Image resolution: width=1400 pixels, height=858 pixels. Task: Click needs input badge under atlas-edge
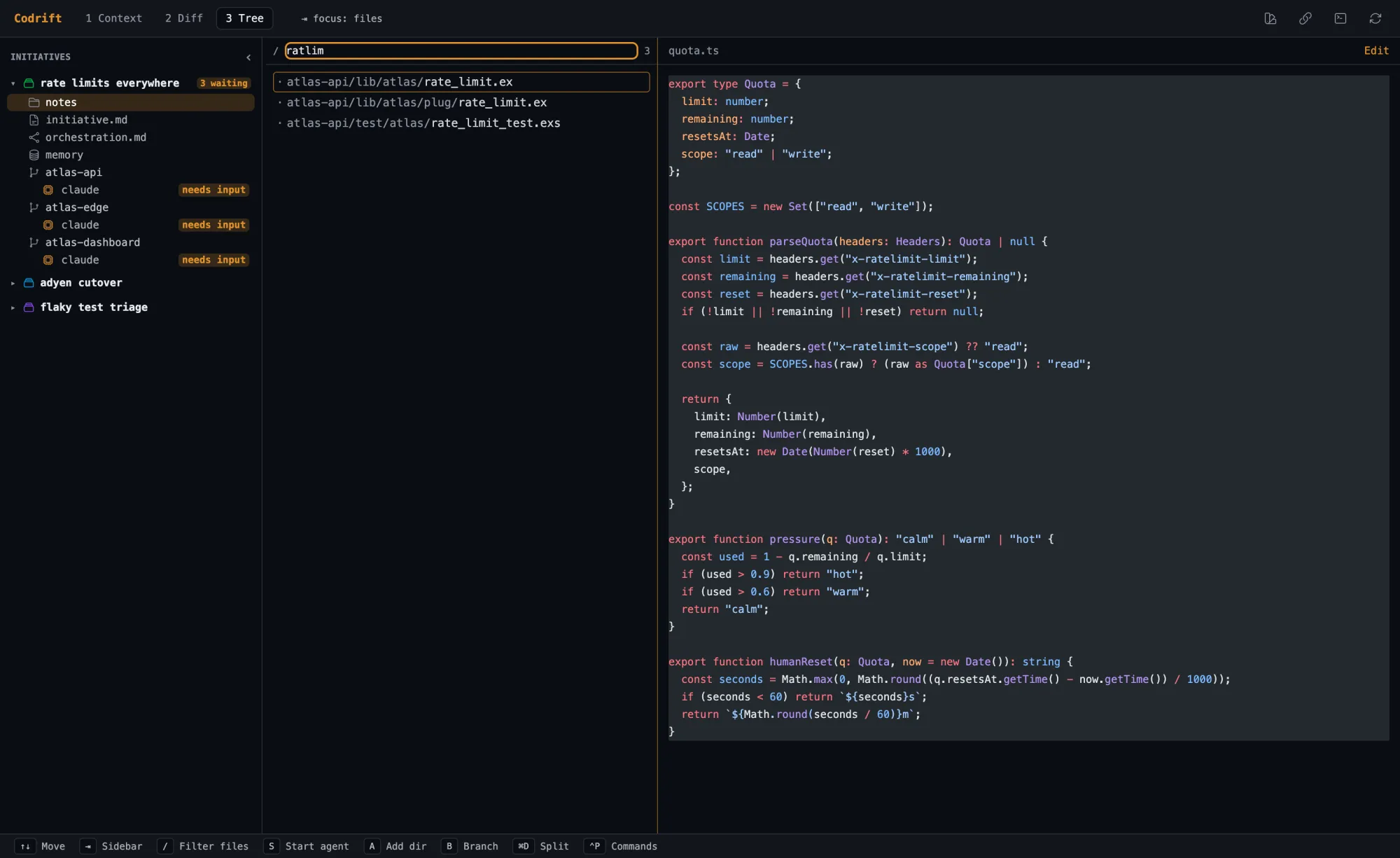[213, 225]
